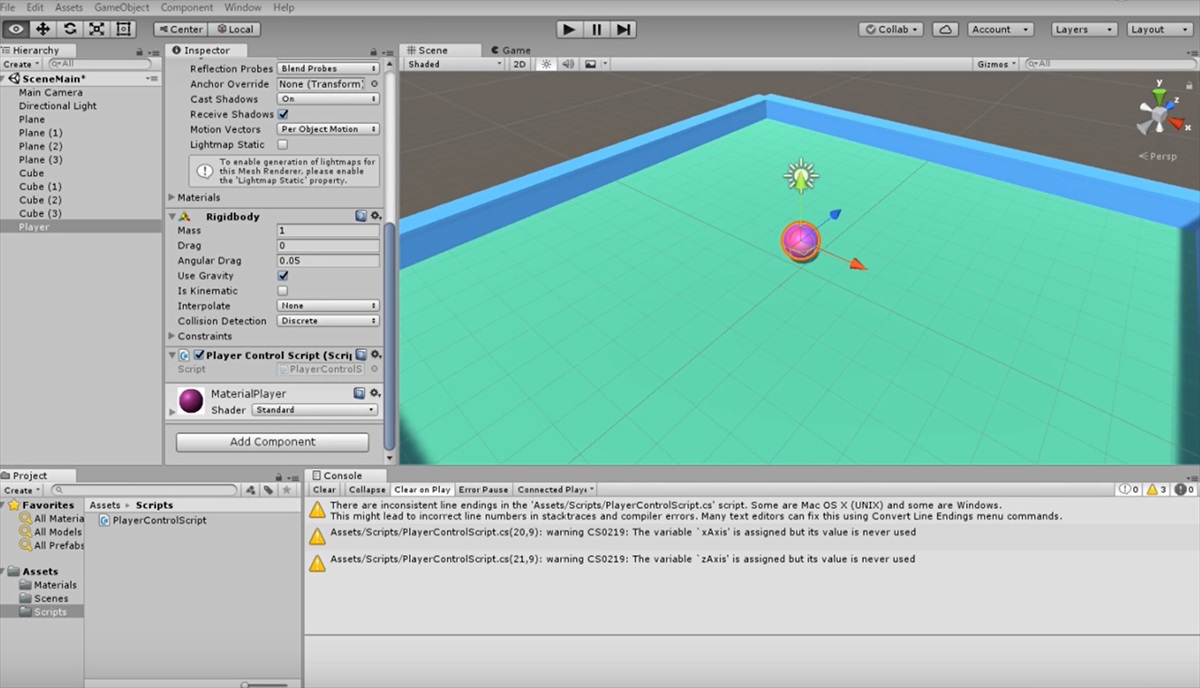
Task: Click the Mass input field
Action: tap(328, 230)
